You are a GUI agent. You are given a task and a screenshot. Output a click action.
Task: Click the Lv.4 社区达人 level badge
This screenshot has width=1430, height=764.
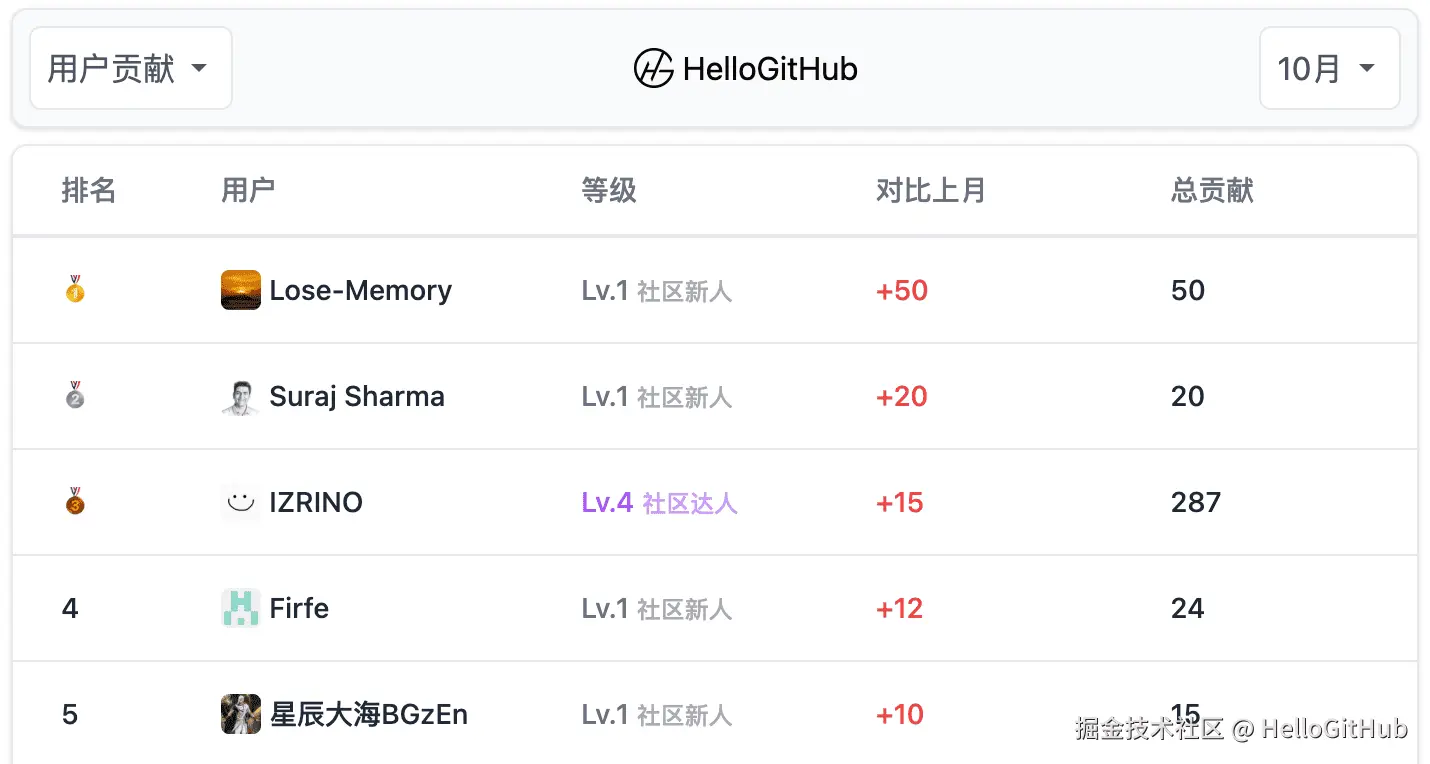click(x=659, y=502)
